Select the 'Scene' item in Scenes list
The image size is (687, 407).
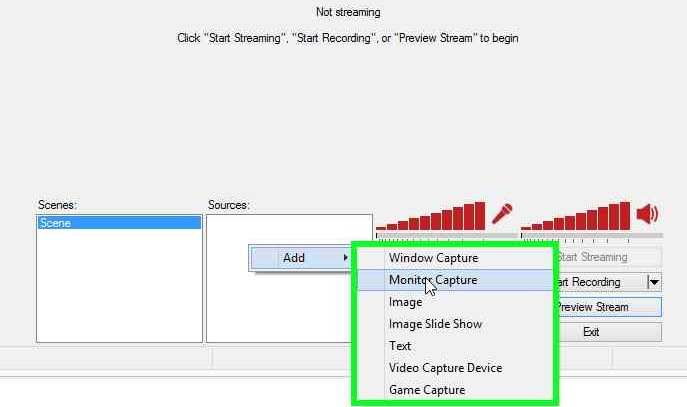point(118,223)
